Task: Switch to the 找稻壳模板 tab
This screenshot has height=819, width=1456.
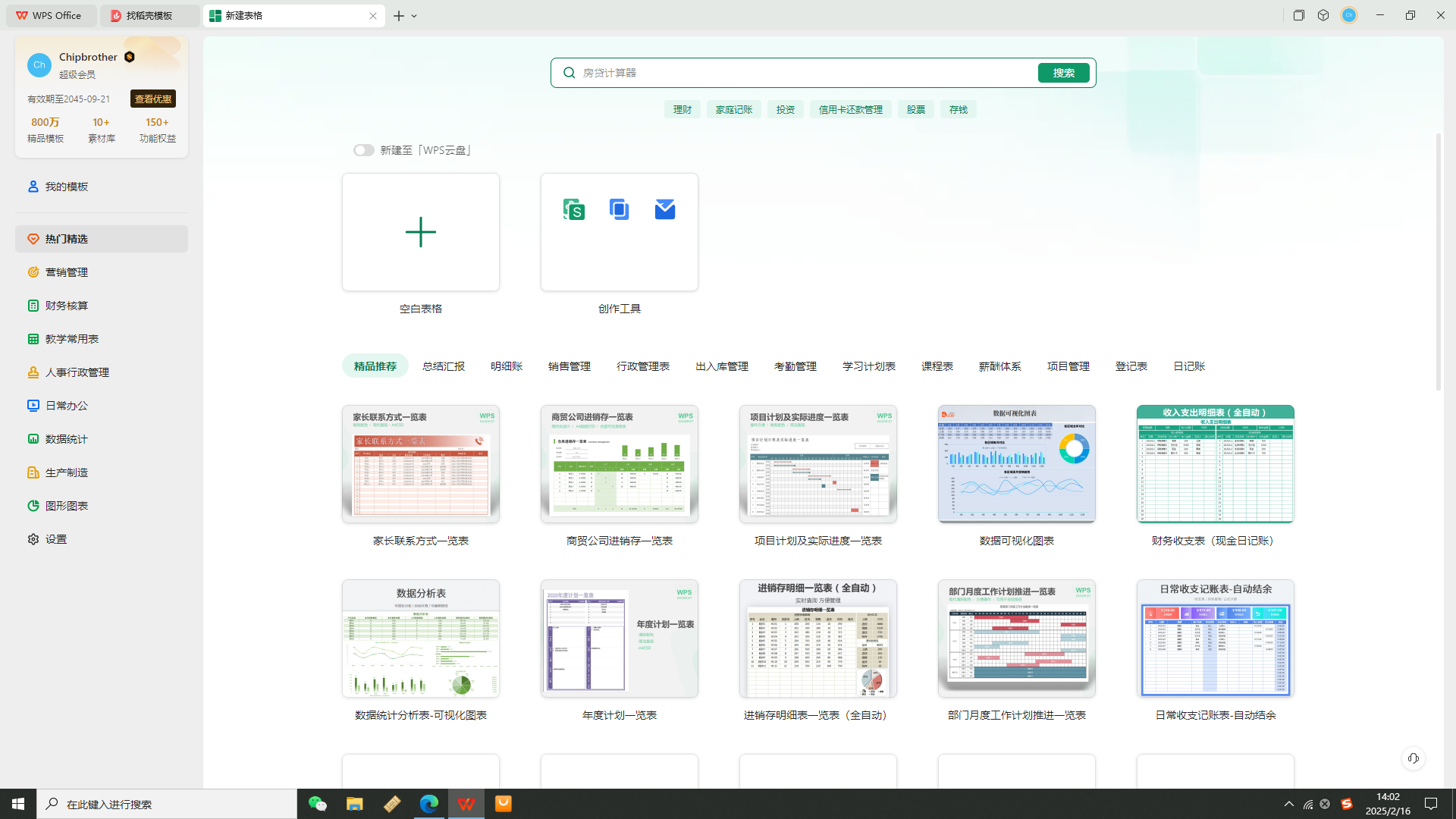Action: (149, 15)
